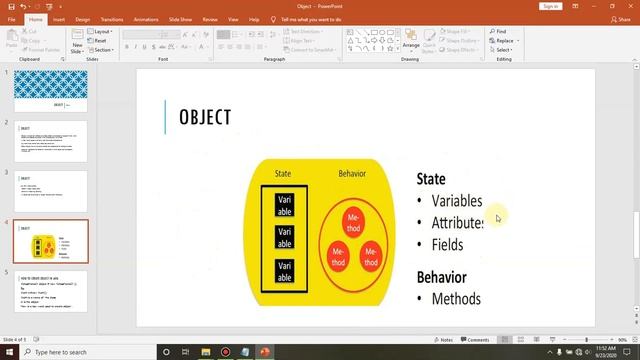
Task: Select the rectangle shape in shapes gallery
Action: 374,32
